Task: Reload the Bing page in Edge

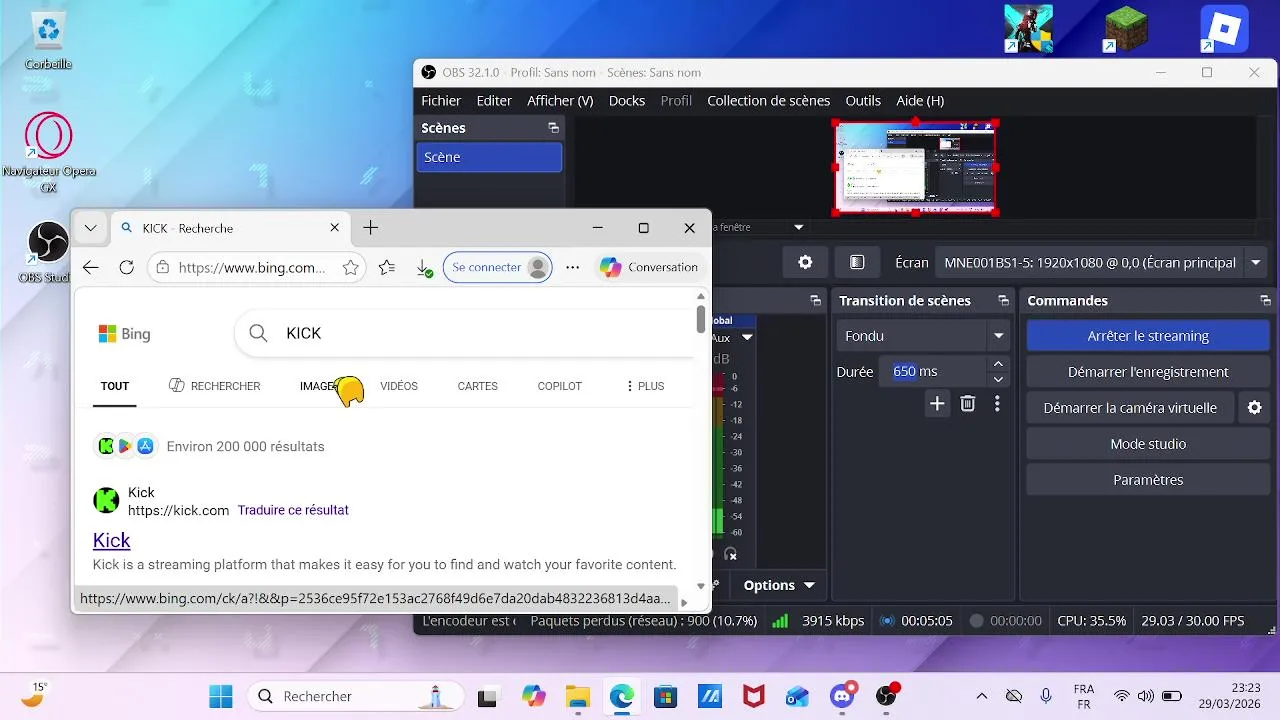Action: click(x=126, y=267)
